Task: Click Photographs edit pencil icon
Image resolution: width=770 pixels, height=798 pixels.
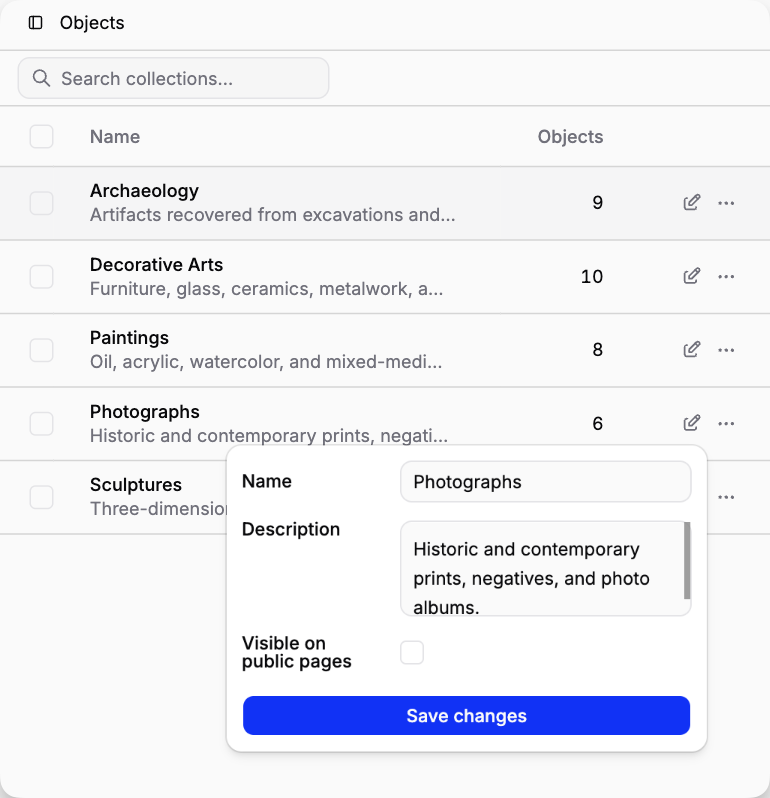Action: (692, 423)
